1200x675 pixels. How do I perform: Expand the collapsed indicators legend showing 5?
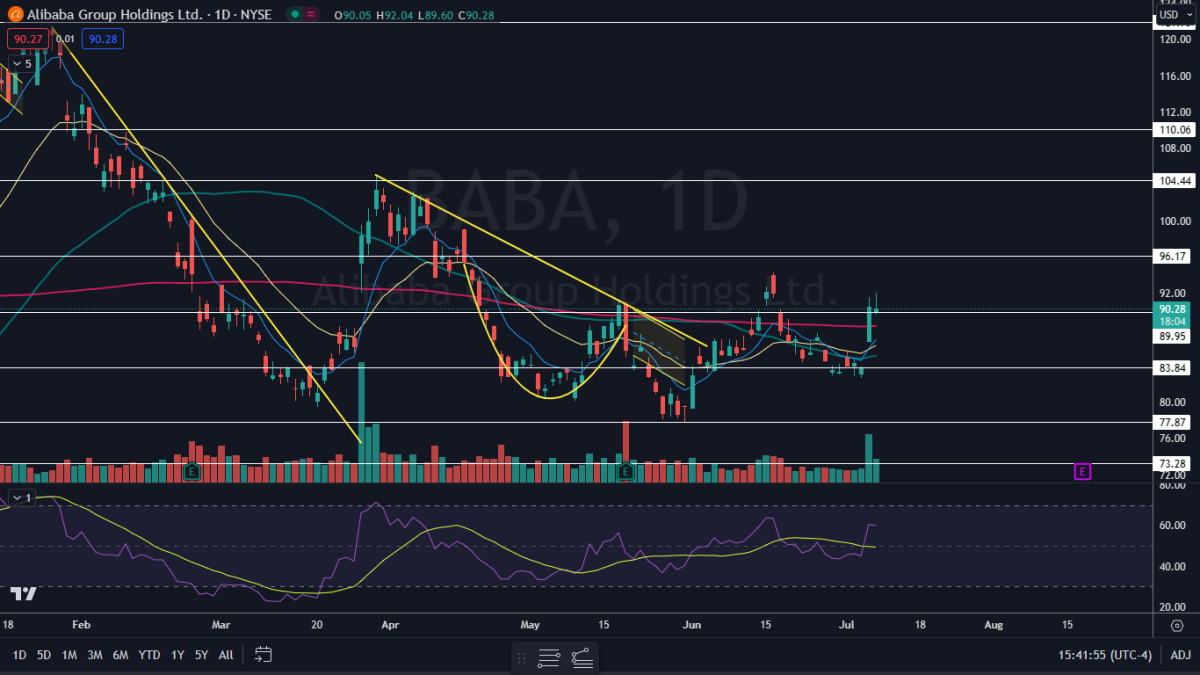(x=22, y=63)
